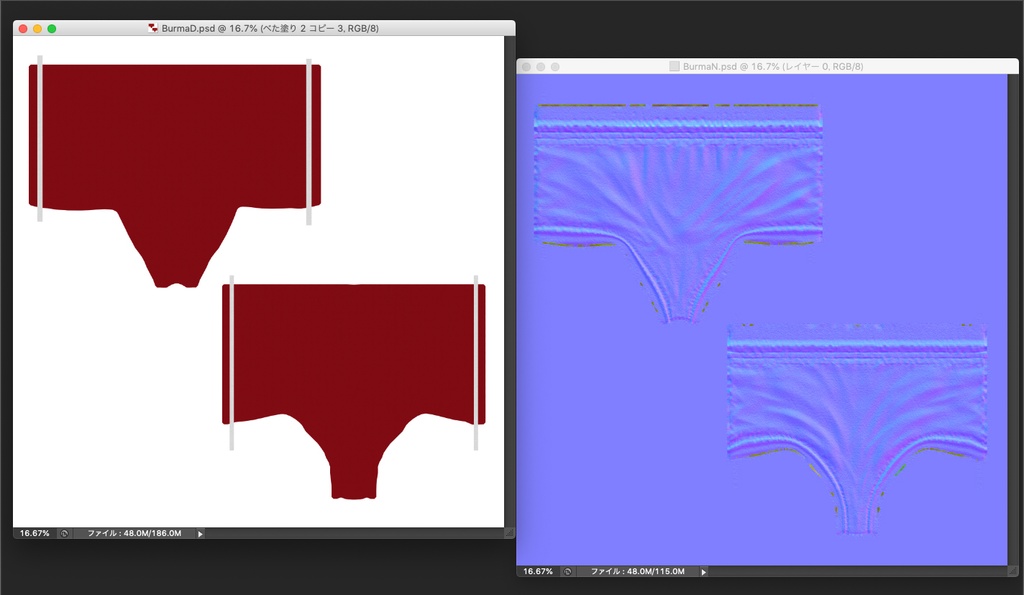Activate BurmaN.psd window via its title text
Screen dimensions: 1024x595
pyautogui.click(x=773, y=67)
